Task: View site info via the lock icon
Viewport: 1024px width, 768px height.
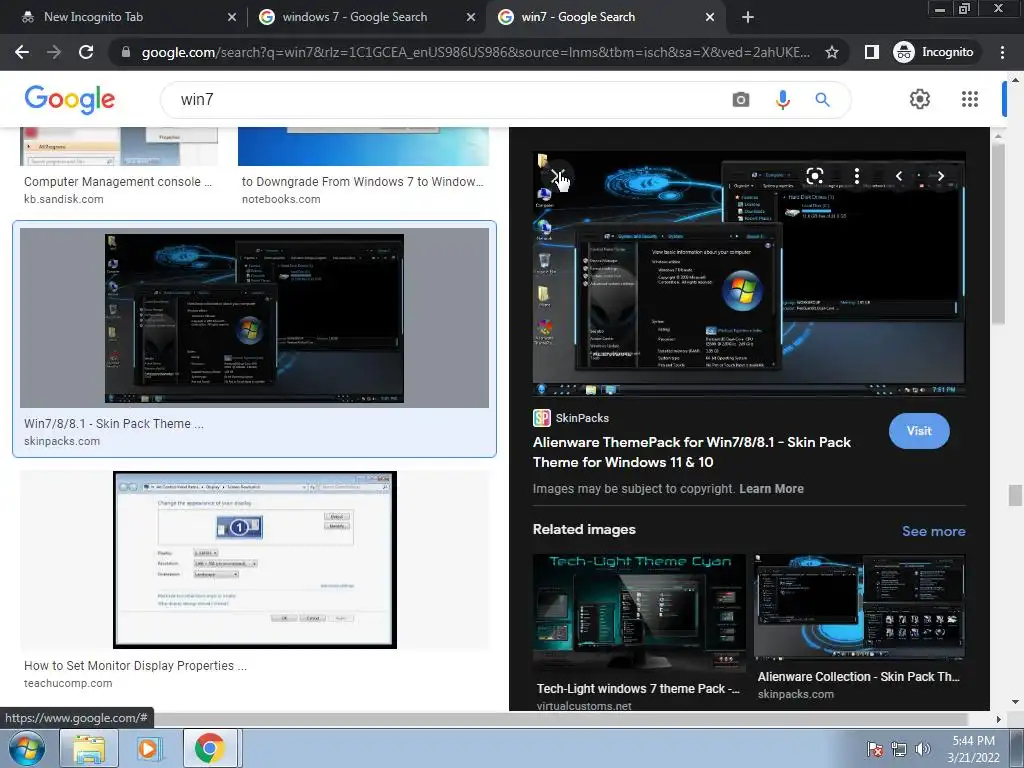Action: click(126, 52)
